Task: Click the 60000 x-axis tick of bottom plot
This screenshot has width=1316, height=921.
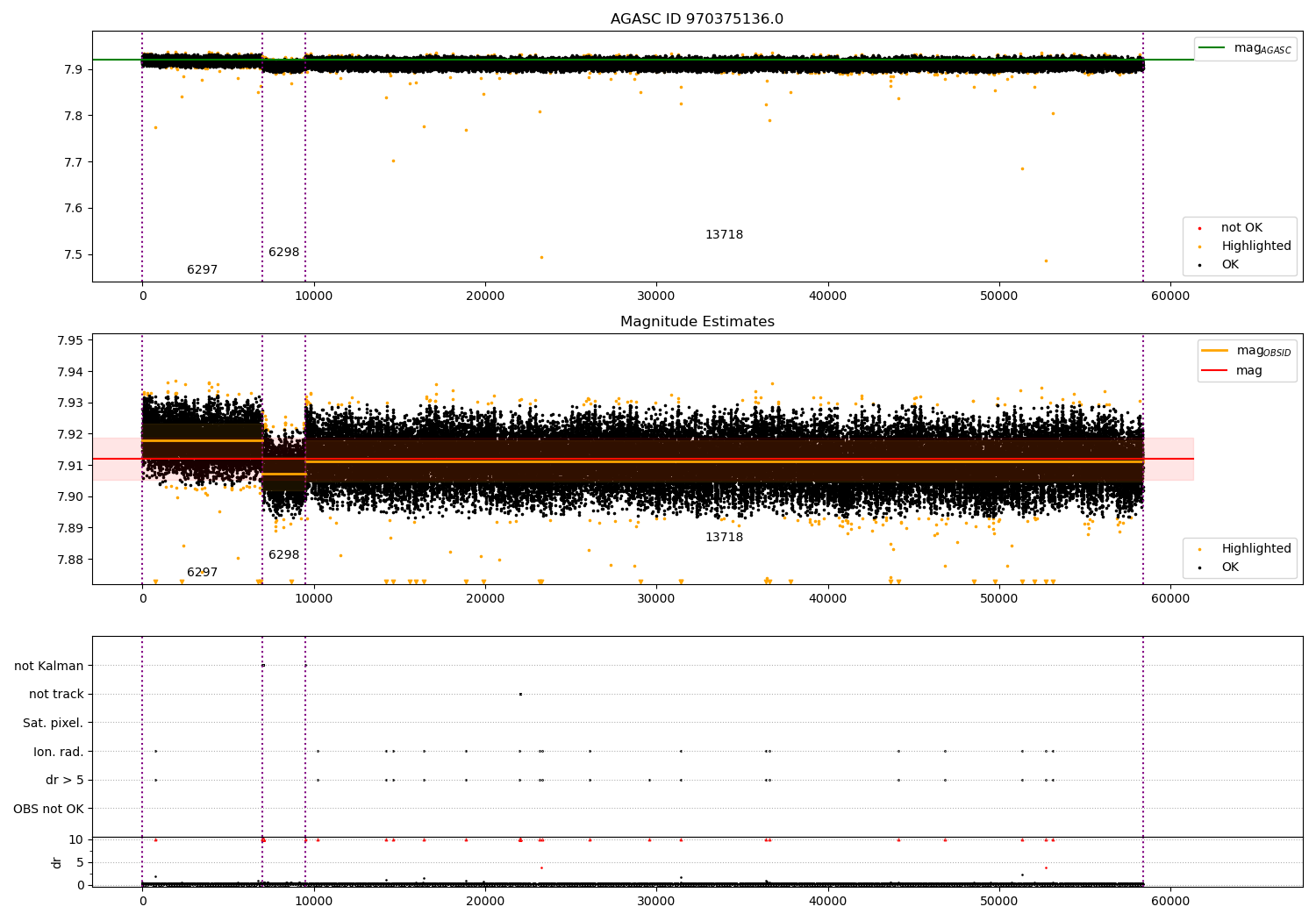Action: (x=1170, y=901)
